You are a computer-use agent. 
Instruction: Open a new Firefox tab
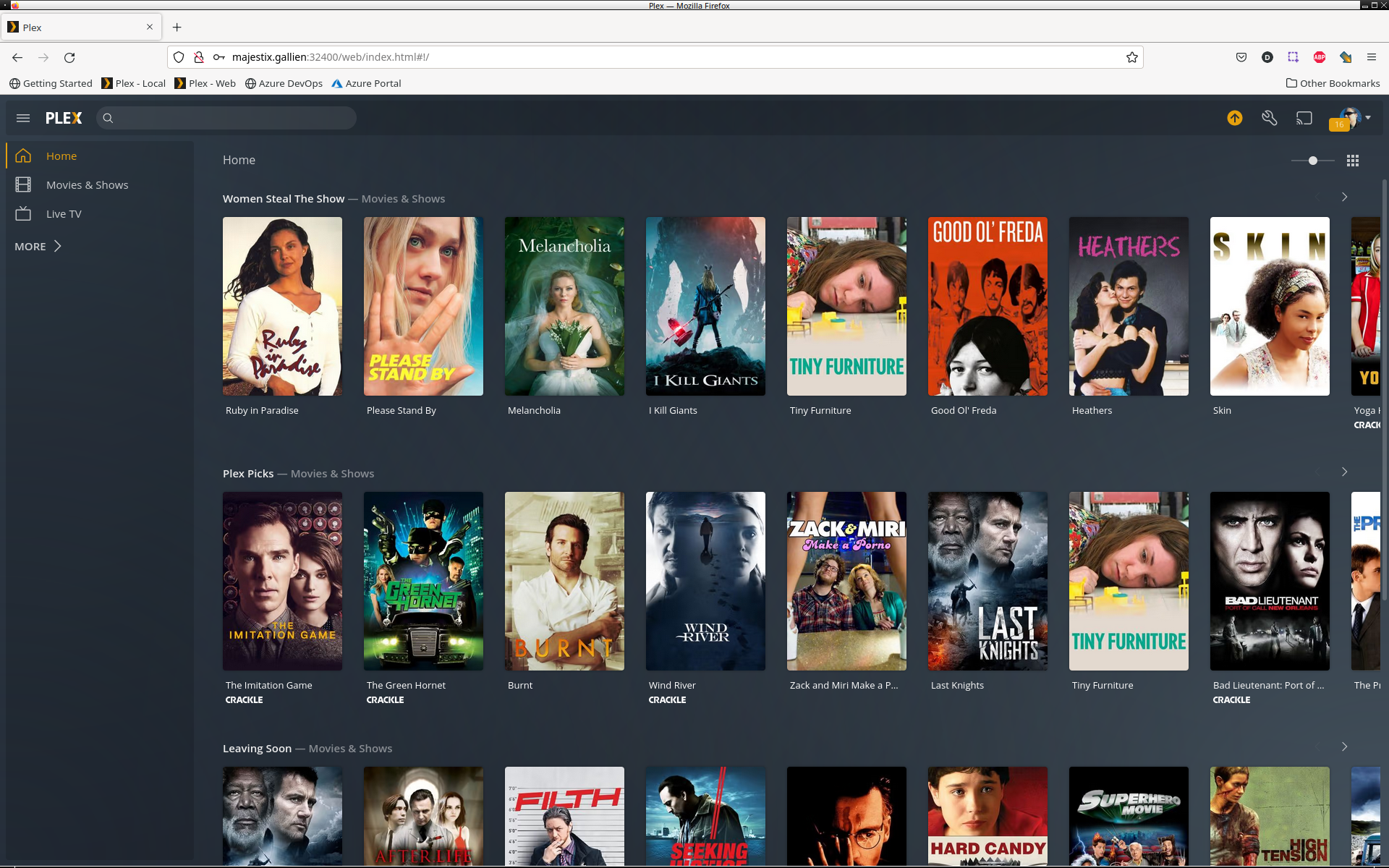(177, 27)
